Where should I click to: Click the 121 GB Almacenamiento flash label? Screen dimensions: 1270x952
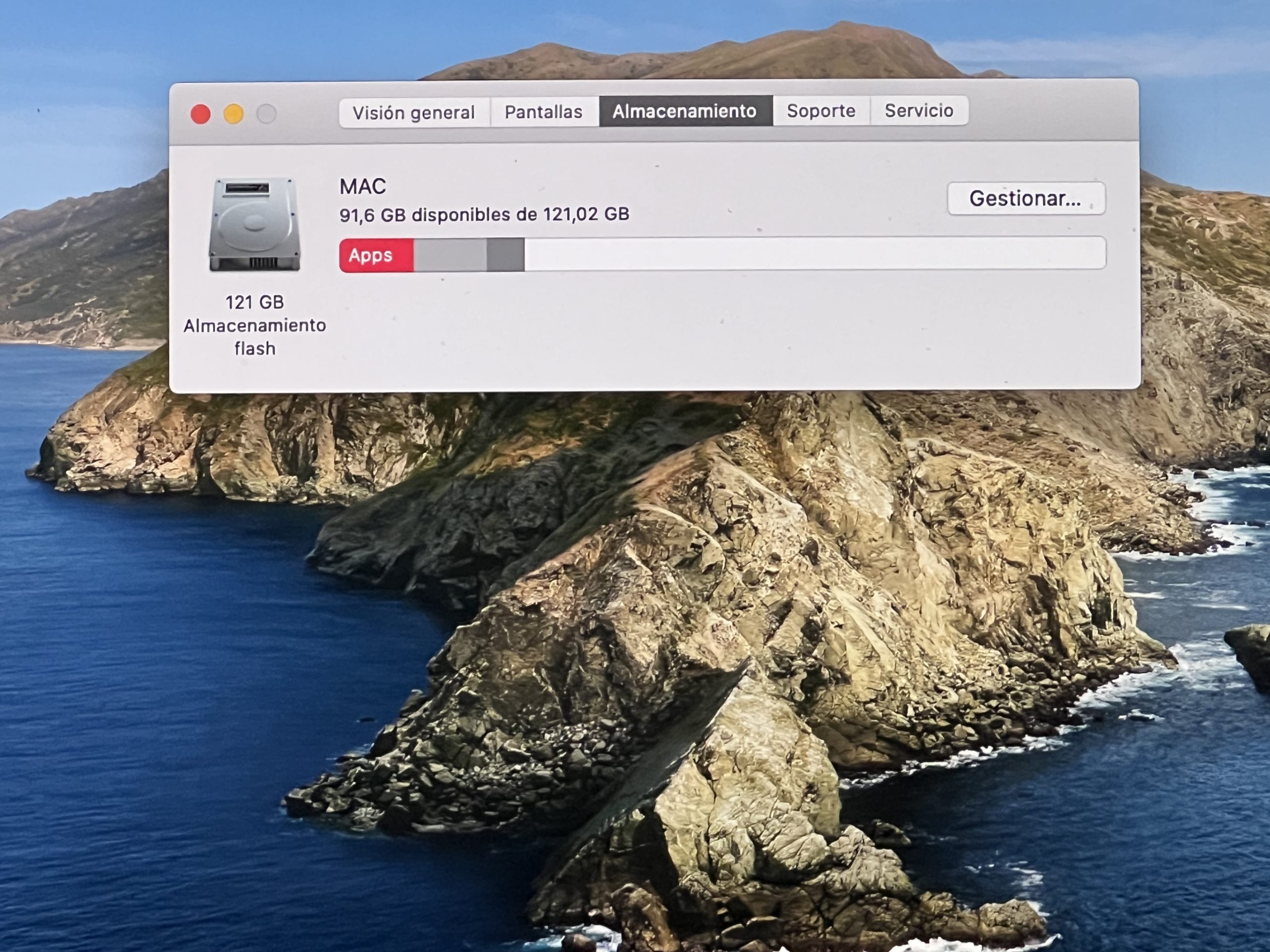point(255,325)
